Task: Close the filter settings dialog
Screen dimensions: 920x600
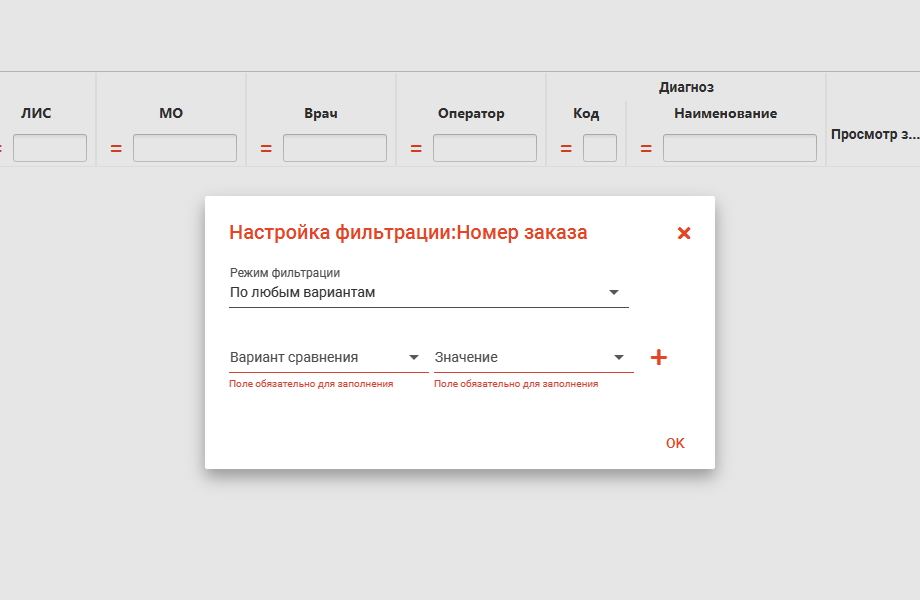Action: pyautogui.click(x=684, y=233)
